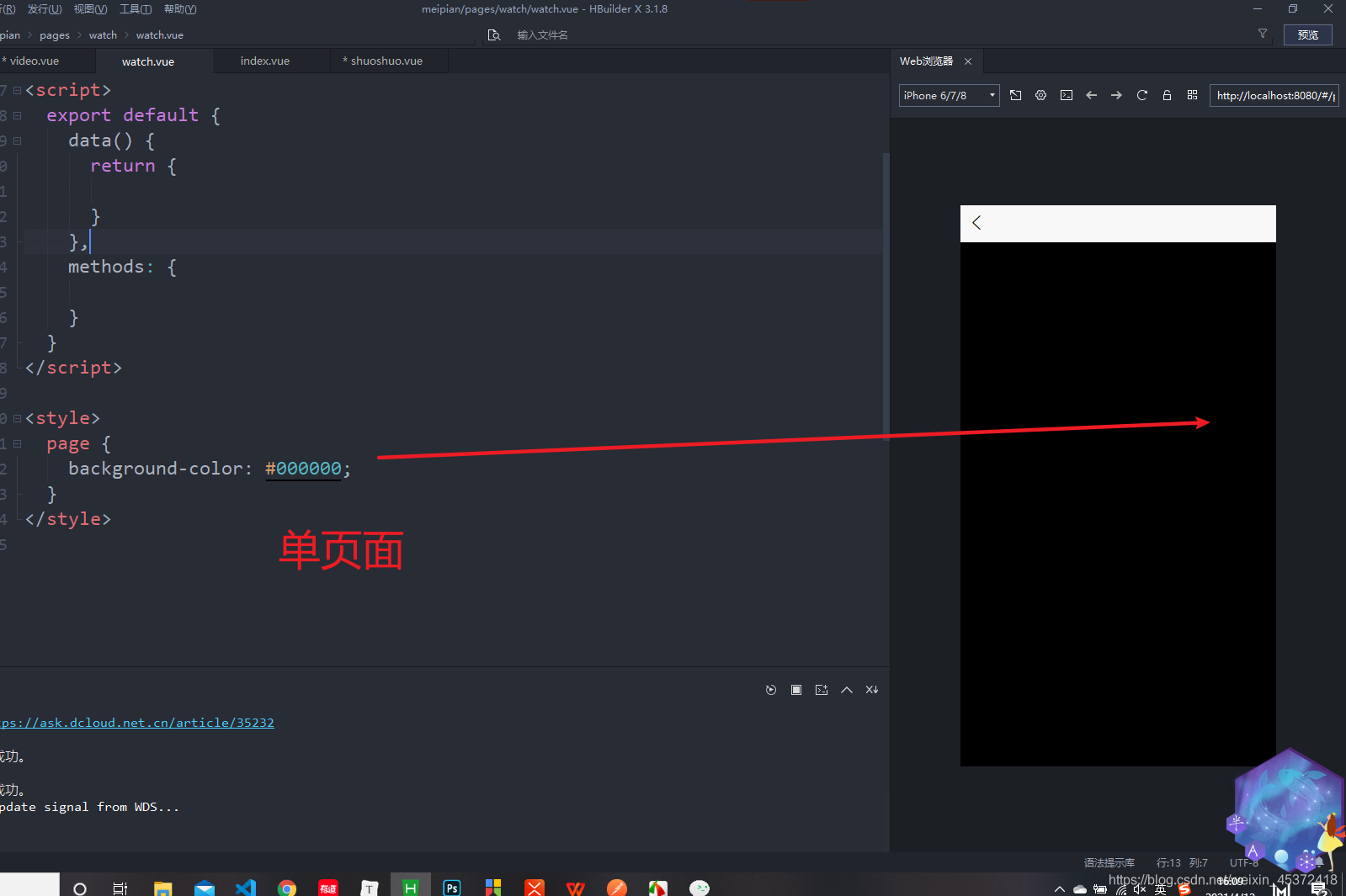The width and height of the screenshot is (1346, 896).
Task: Open preview in external browser
Action: [x=1016, y=95]
